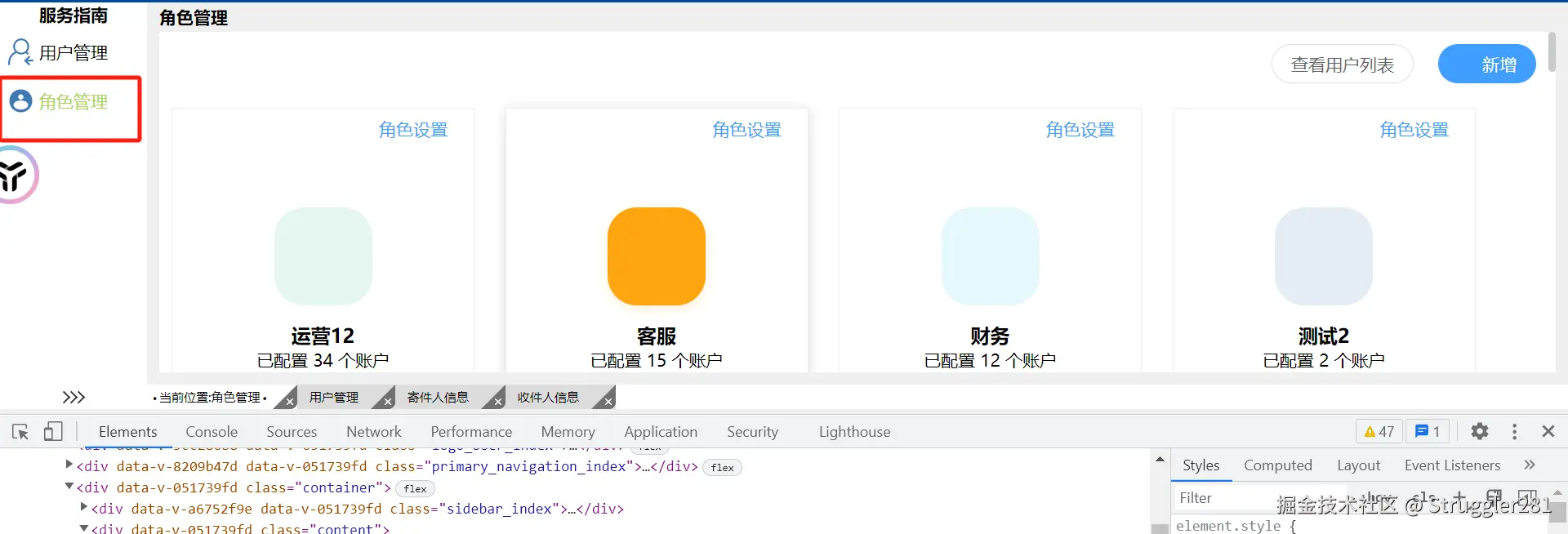Switch to the Computed pane tab
The width and height of the screenshot is (1568, 534).
pos(1277,465)
